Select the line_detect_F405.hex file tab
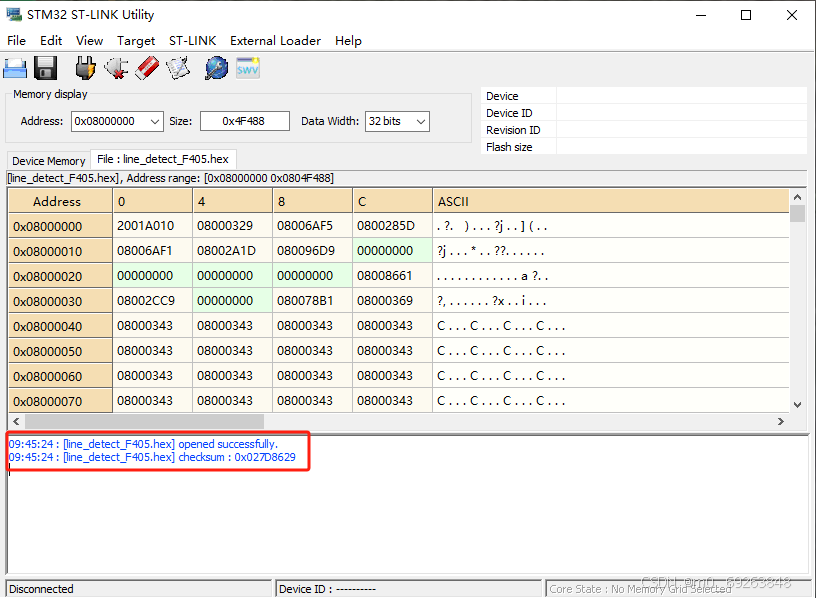 point(163,159)
